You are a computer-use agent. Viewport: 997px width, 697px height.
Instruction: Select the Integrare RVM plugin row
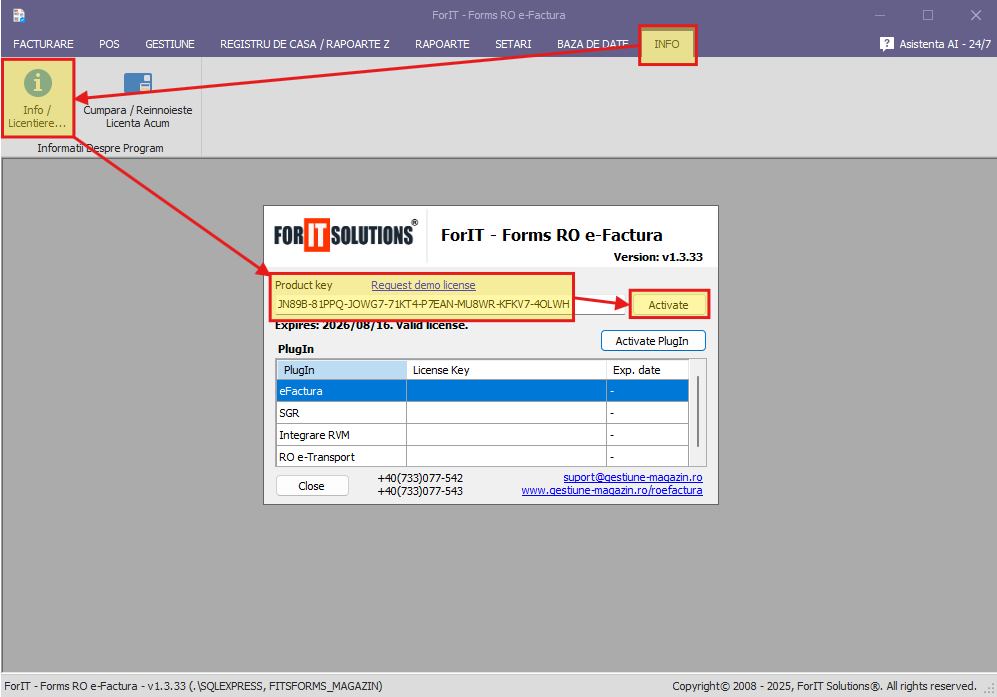point(482,435)
